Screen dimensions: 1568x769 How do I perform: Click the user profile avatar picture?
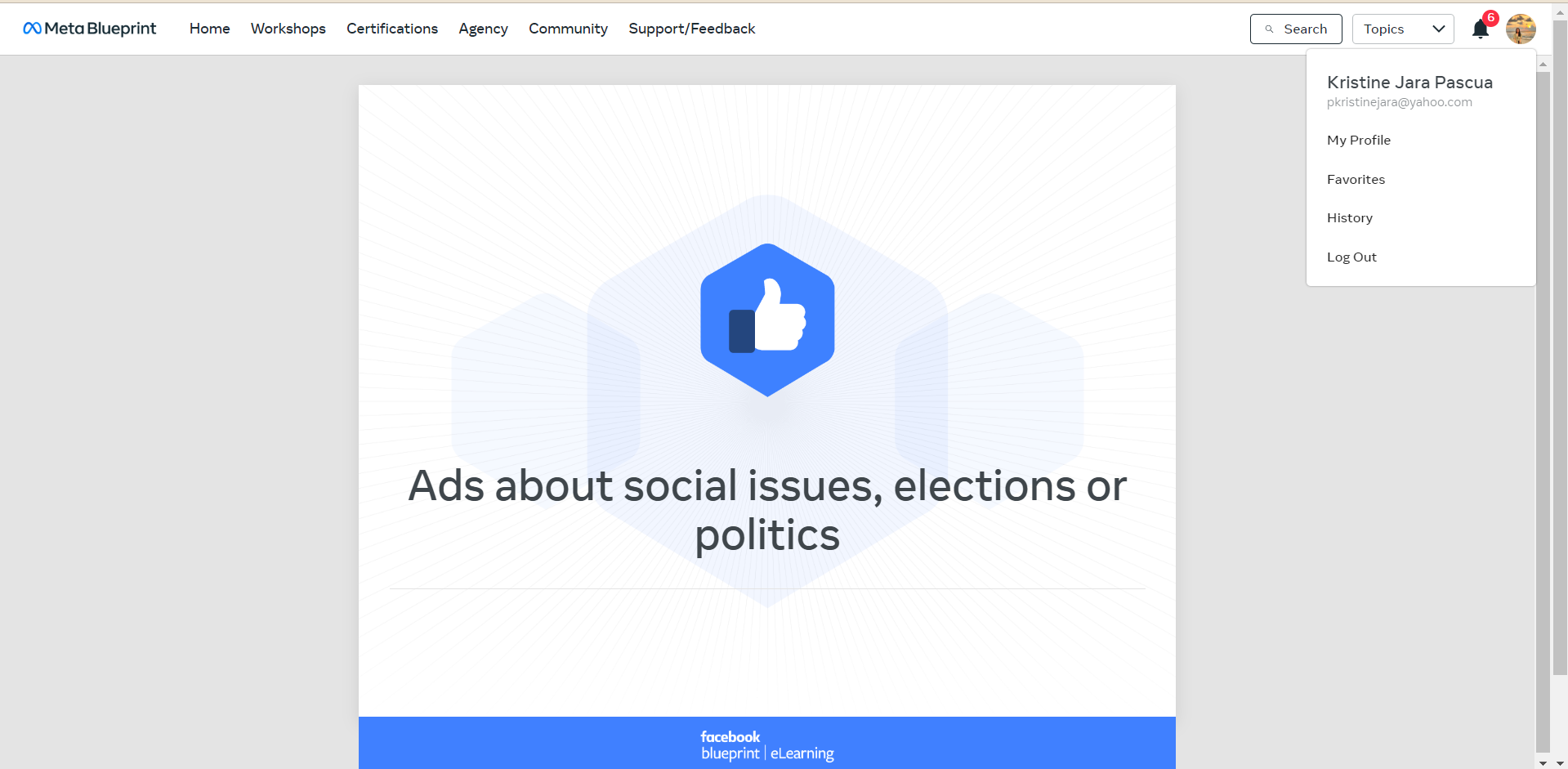1521,29
